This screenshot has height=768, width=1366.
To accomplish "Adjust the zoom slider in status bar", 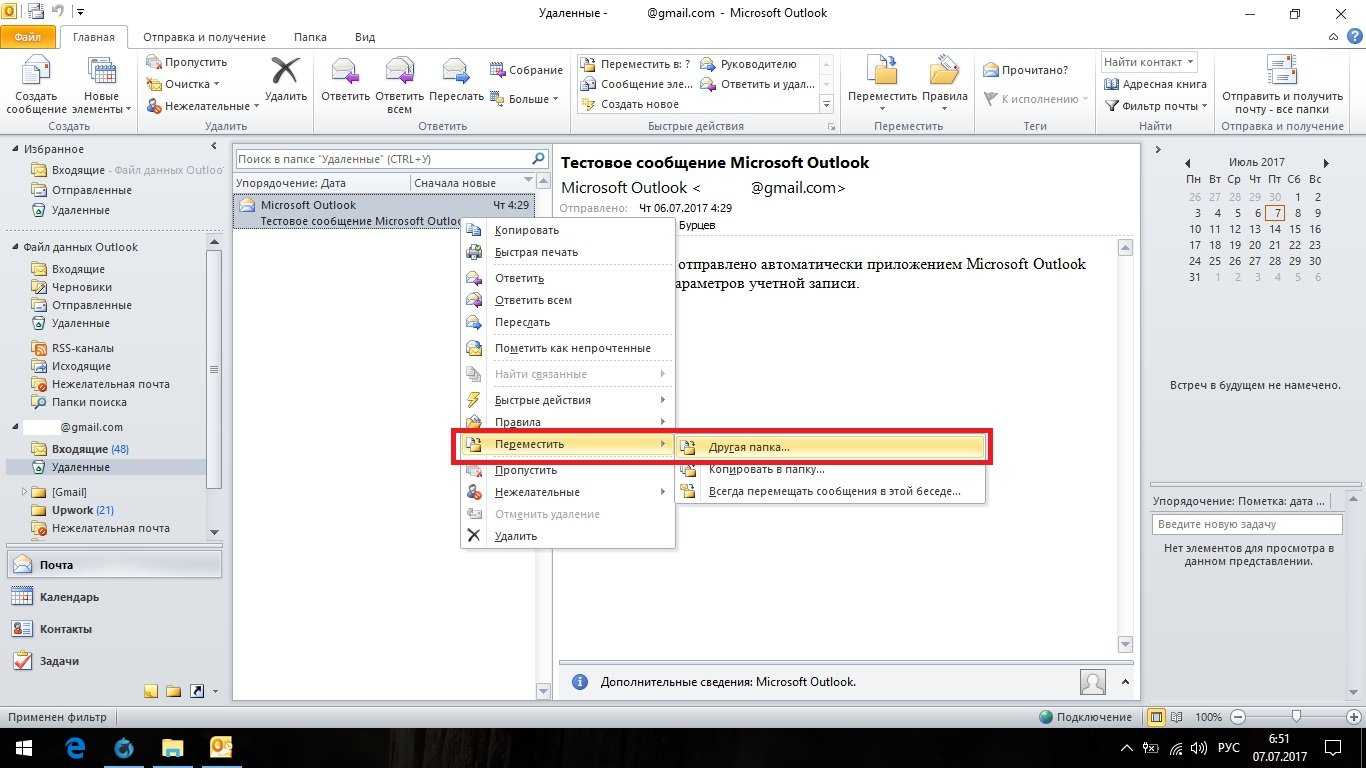I will (1296, 716).
